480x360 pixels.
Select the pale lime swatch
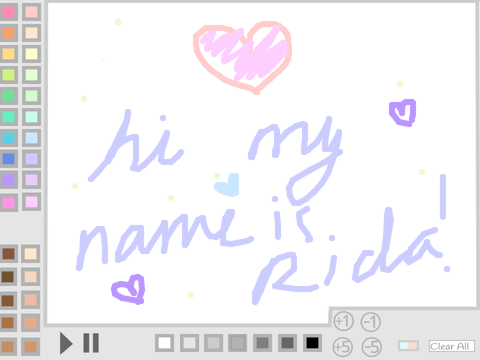(x=32, y=75)
